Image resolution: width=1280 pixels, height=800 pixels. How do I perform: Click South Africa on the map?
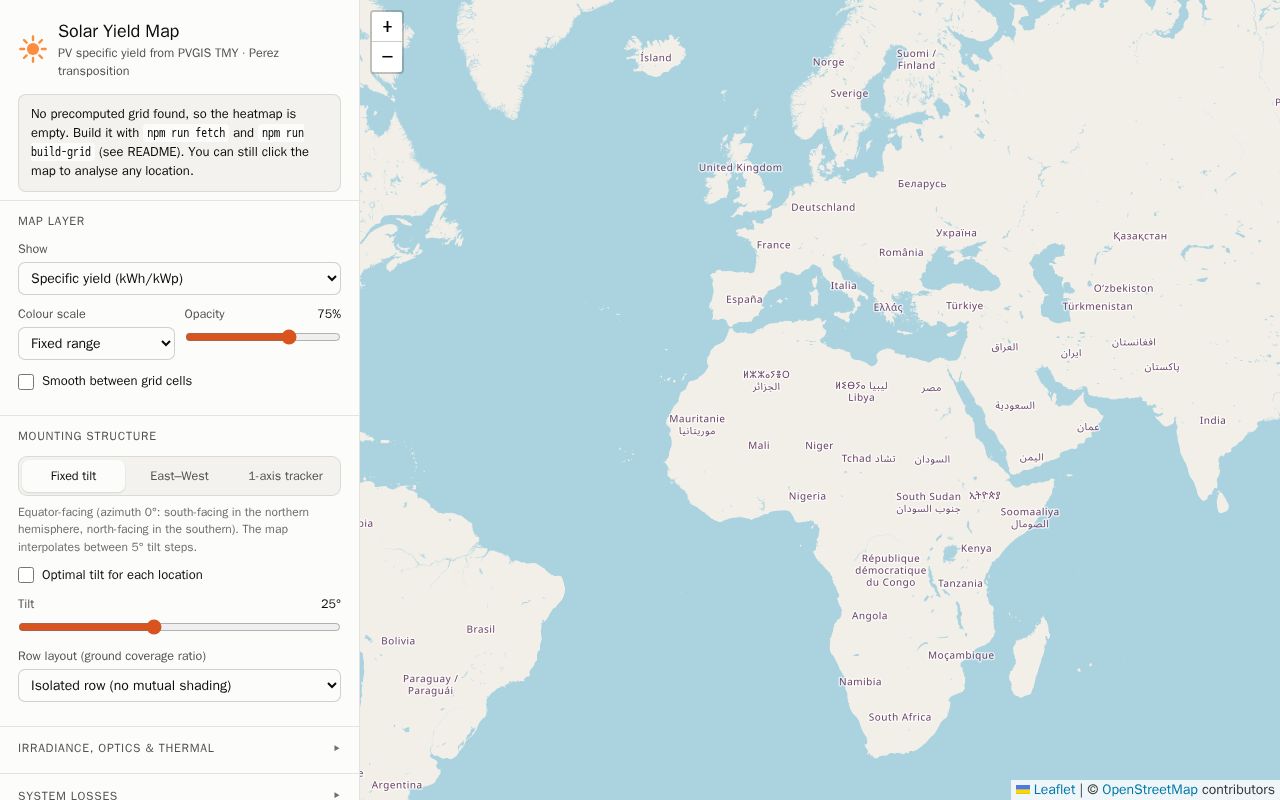pos(899,717)
